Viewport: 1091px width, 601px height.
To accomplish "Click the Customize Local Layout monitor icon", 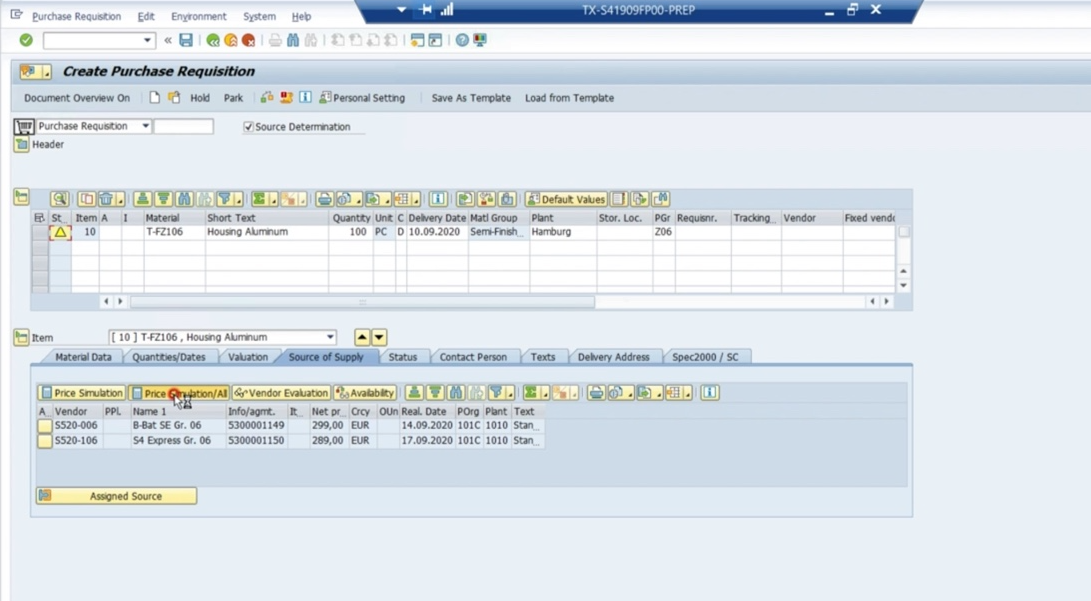I will pyautogui.click(x=480, y=40).
